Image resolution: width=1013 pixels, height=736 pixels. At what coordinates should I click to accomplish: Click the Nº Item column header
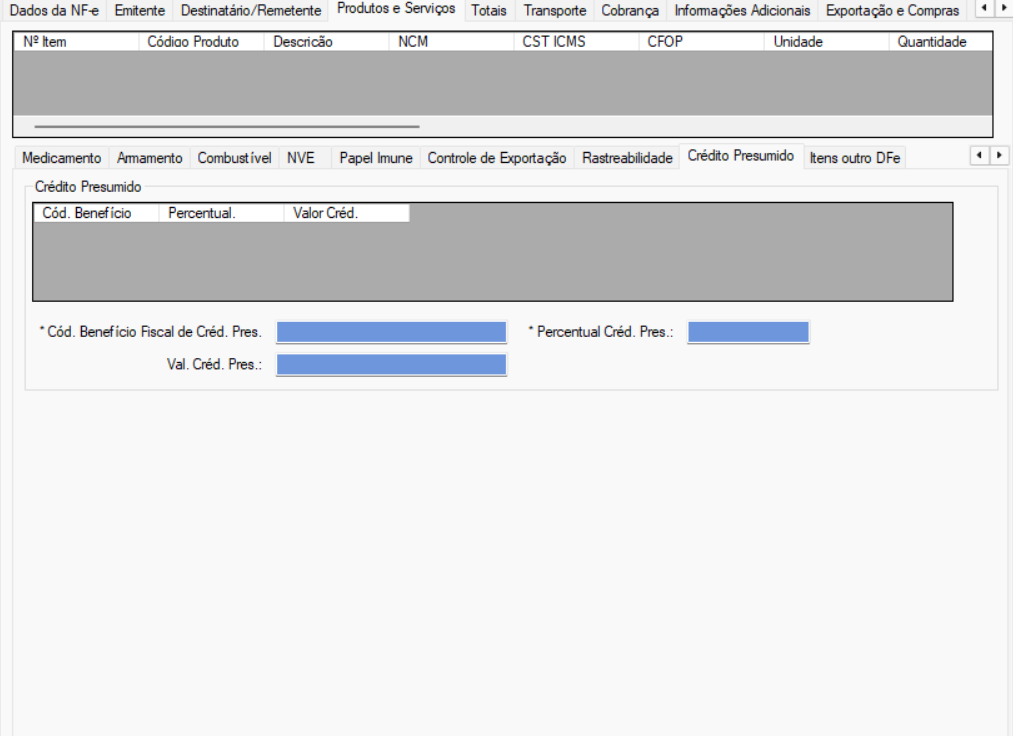click(x=76, y=41)
